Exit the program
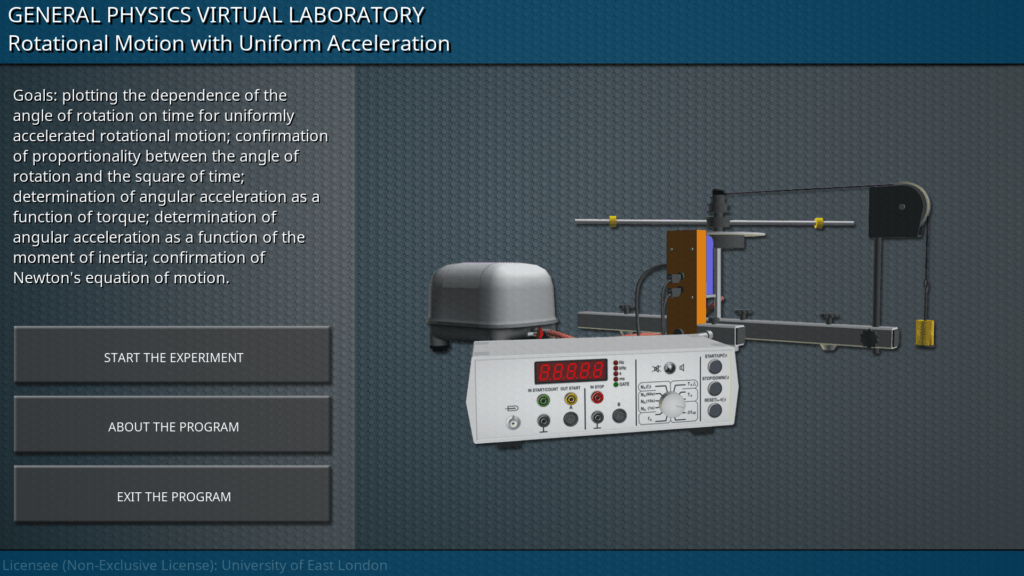This screenshot has width=1024, height=576. (173, 497)
